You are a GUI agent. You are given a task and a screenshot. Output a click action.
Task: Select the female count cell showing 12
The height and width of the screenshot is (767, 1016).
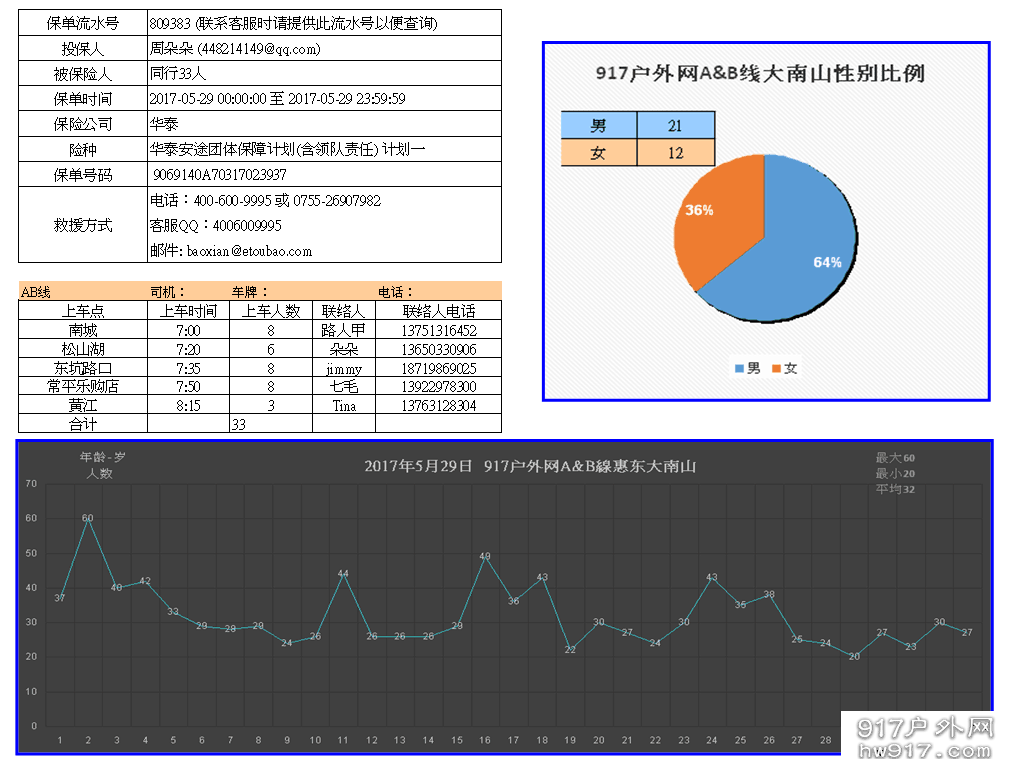[675, 153]
